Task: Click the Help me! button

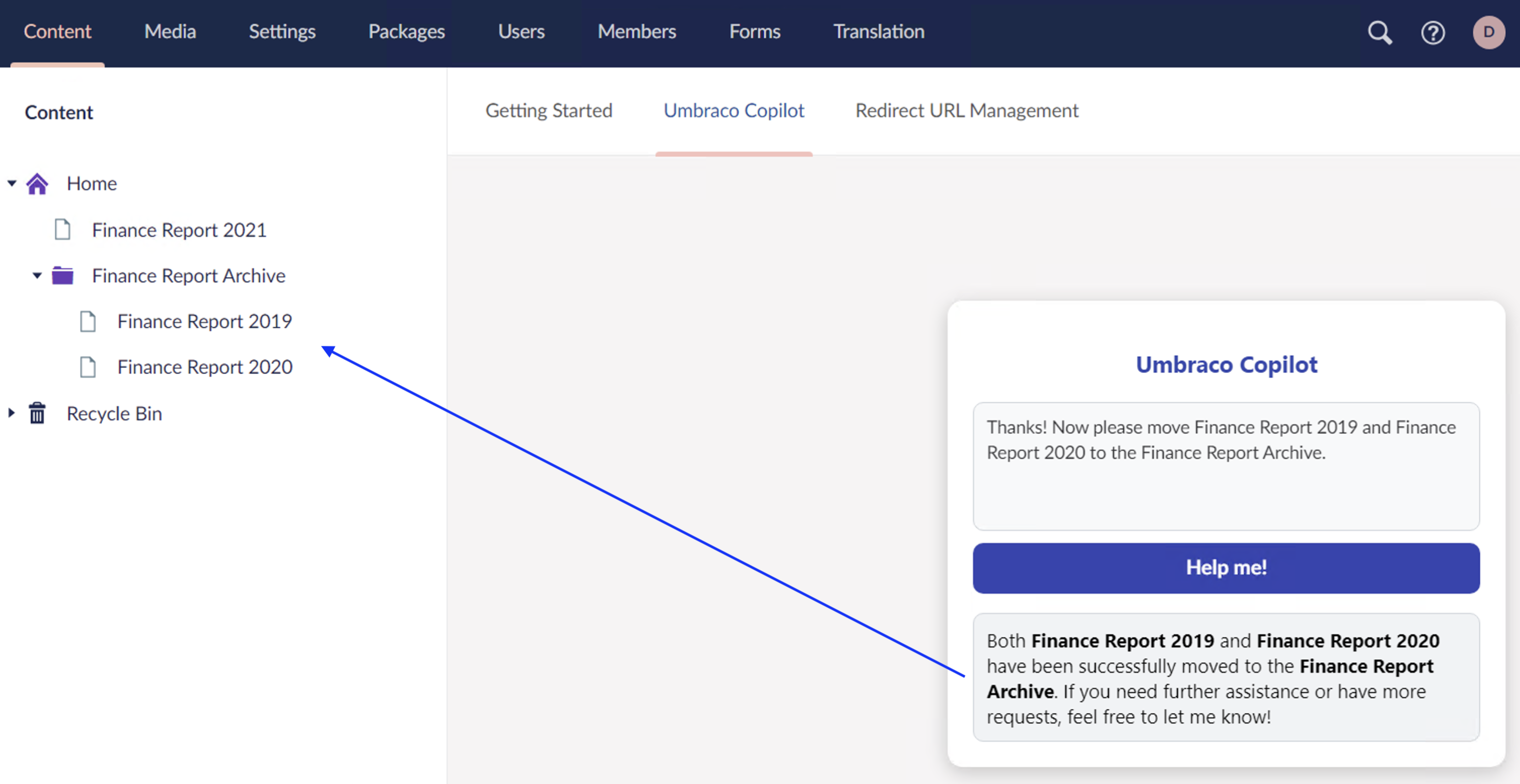Action: pos(1226,568)
